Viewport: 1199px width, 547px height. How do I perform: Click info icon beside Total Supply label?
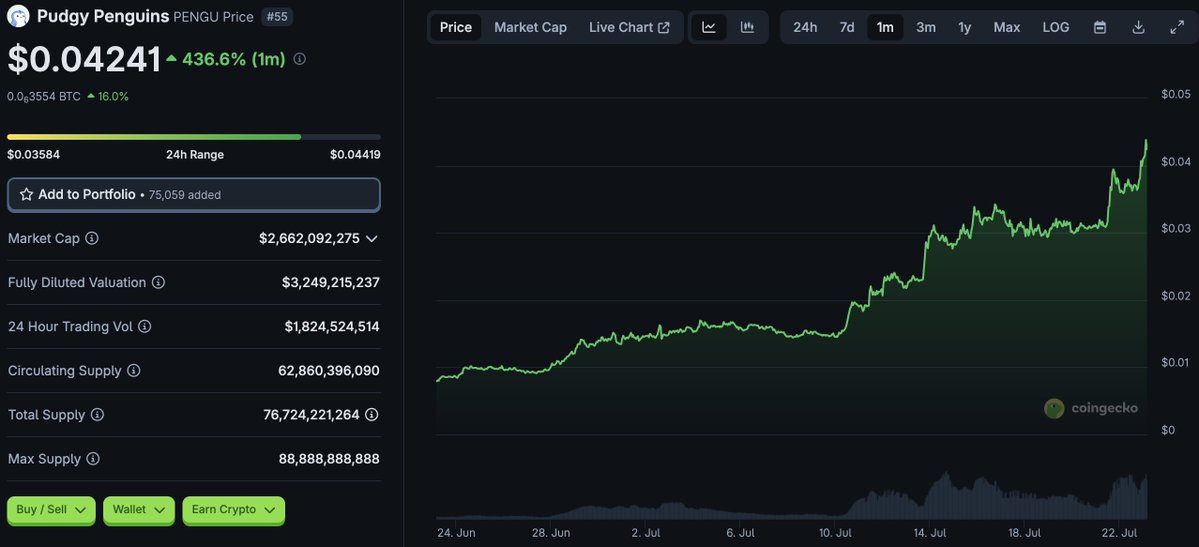pos(97,415)
